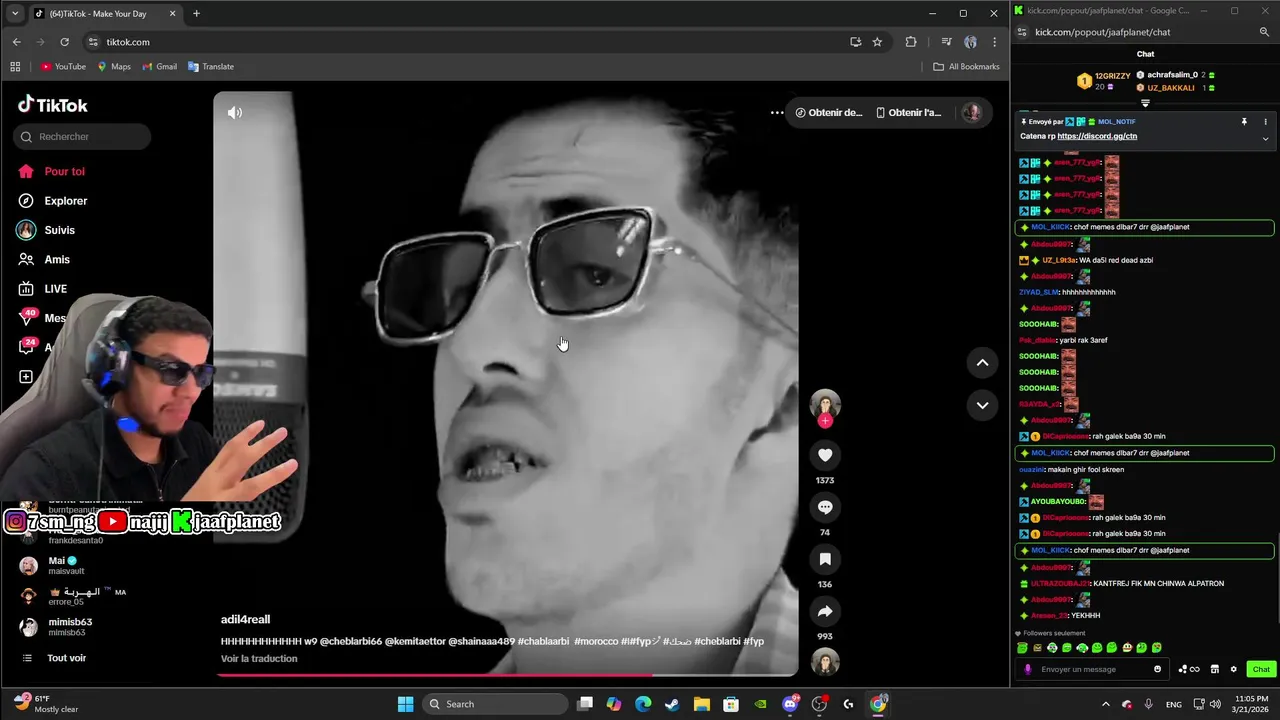The image size is (1280, 720).
Task: Click Voir la traduction under caption
Action: [x=259, y=658]
